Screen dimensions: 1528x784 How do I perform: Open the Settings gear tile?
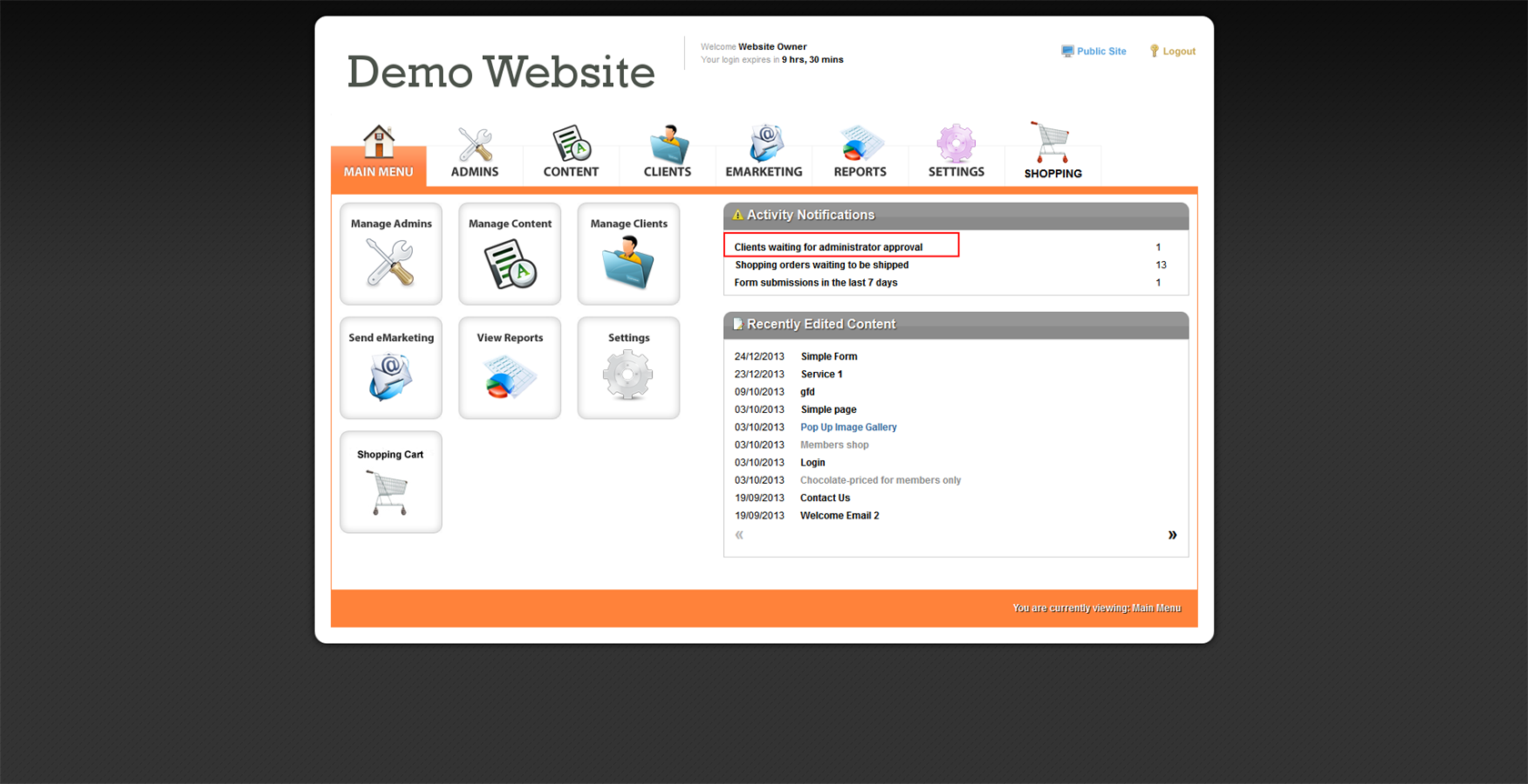[x=628, y=367]
